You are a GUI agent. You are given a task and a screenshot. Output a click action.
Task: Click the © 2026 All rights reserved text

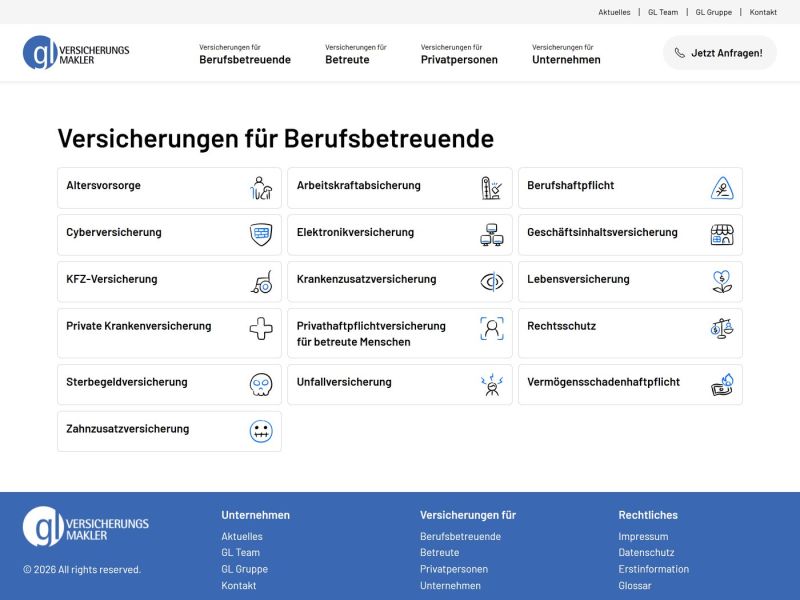[82, 570]
